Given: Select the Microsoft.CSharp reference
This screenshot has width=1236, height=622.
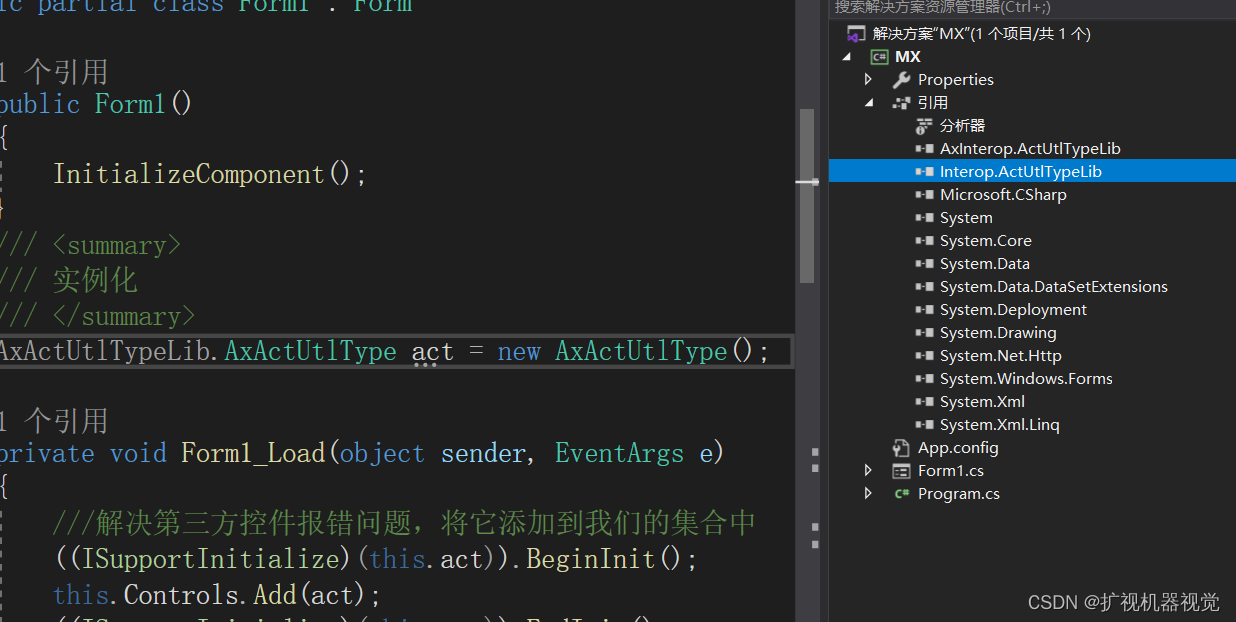Looking at the screenshot, I should pos(1003,194).
